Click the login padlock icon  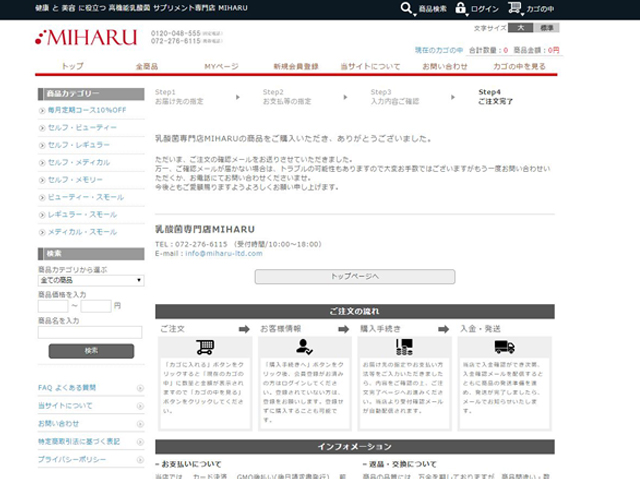(460, 8)
